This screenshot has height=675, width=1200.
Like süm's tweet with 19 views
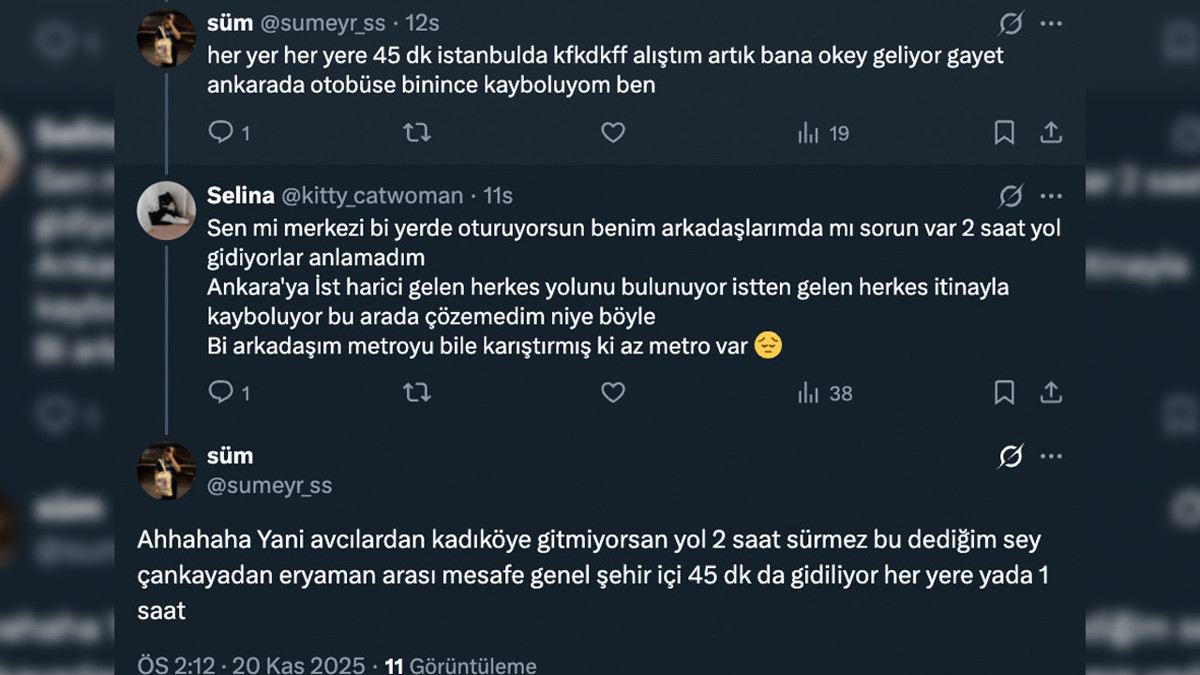(x=612, y=133)
